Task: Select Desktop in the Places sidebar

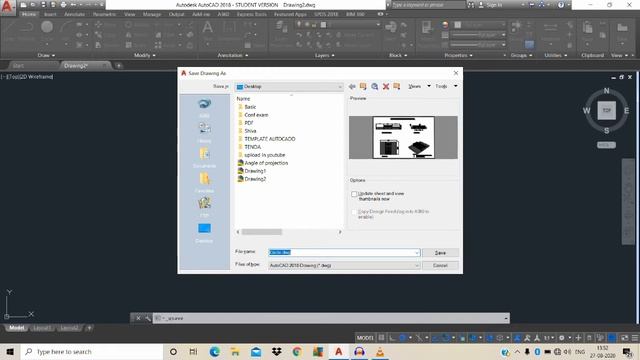Action: [x=204, y=233]
